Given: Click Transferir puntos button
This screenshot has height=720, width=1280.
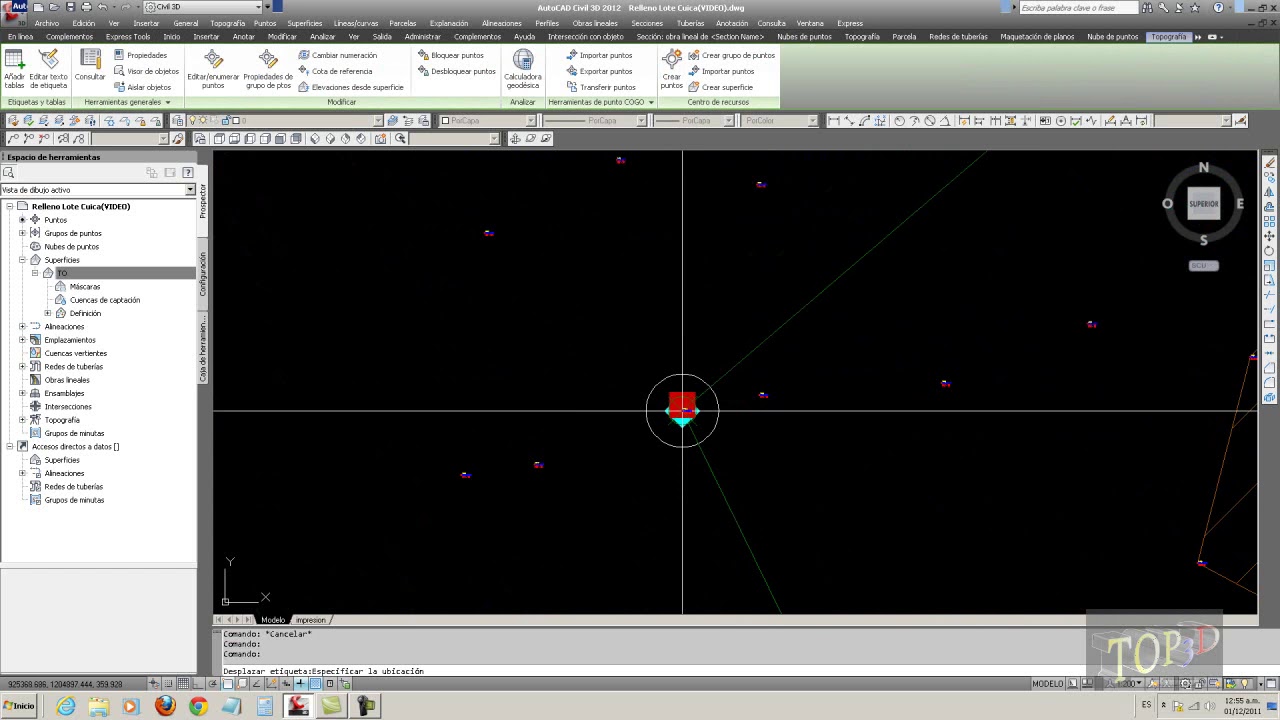Looking at the screenshot, I should (600, 87).
